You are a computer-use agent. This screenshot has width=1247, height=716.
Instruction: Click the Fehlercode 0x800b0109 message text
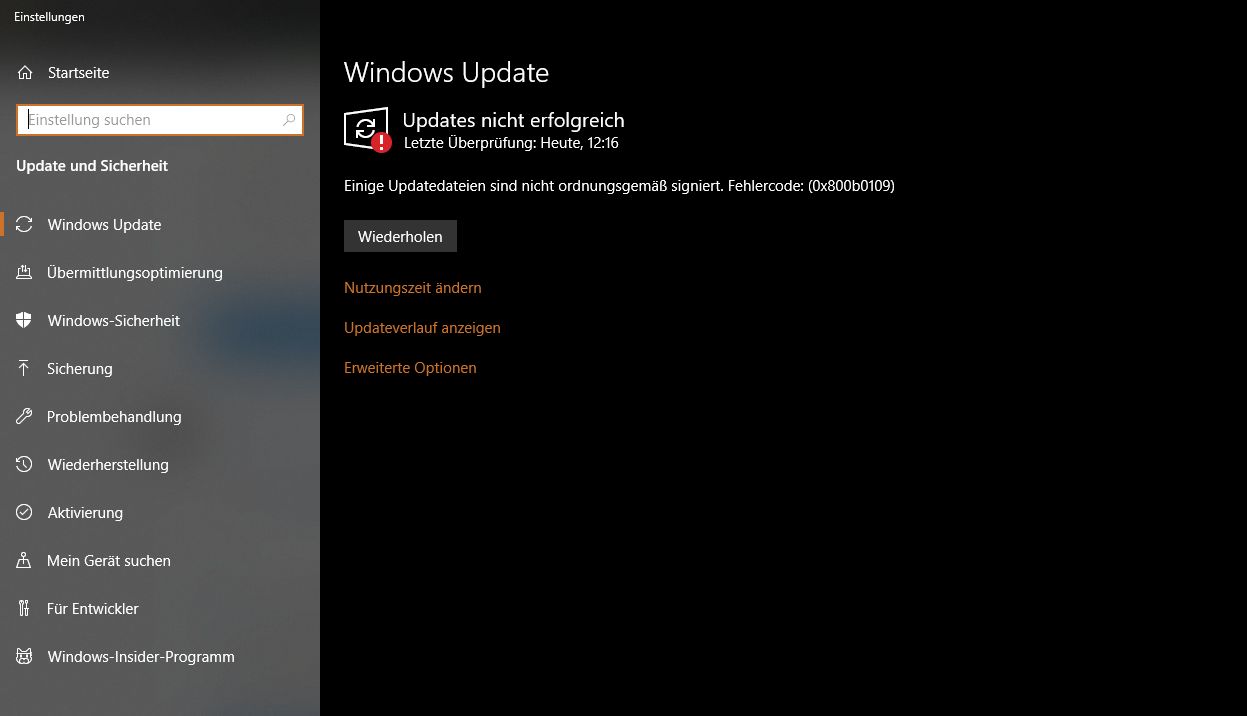pos(619,186)
